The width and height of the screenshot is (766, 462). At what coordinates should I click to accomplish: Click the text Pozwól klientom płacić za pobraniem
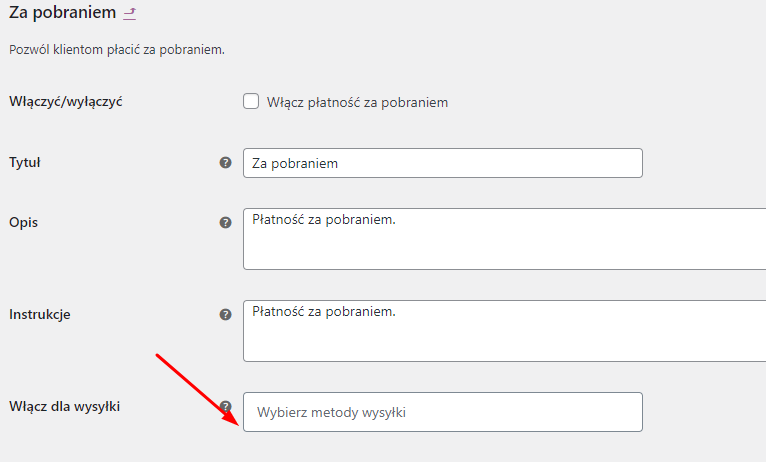point(117,50)
